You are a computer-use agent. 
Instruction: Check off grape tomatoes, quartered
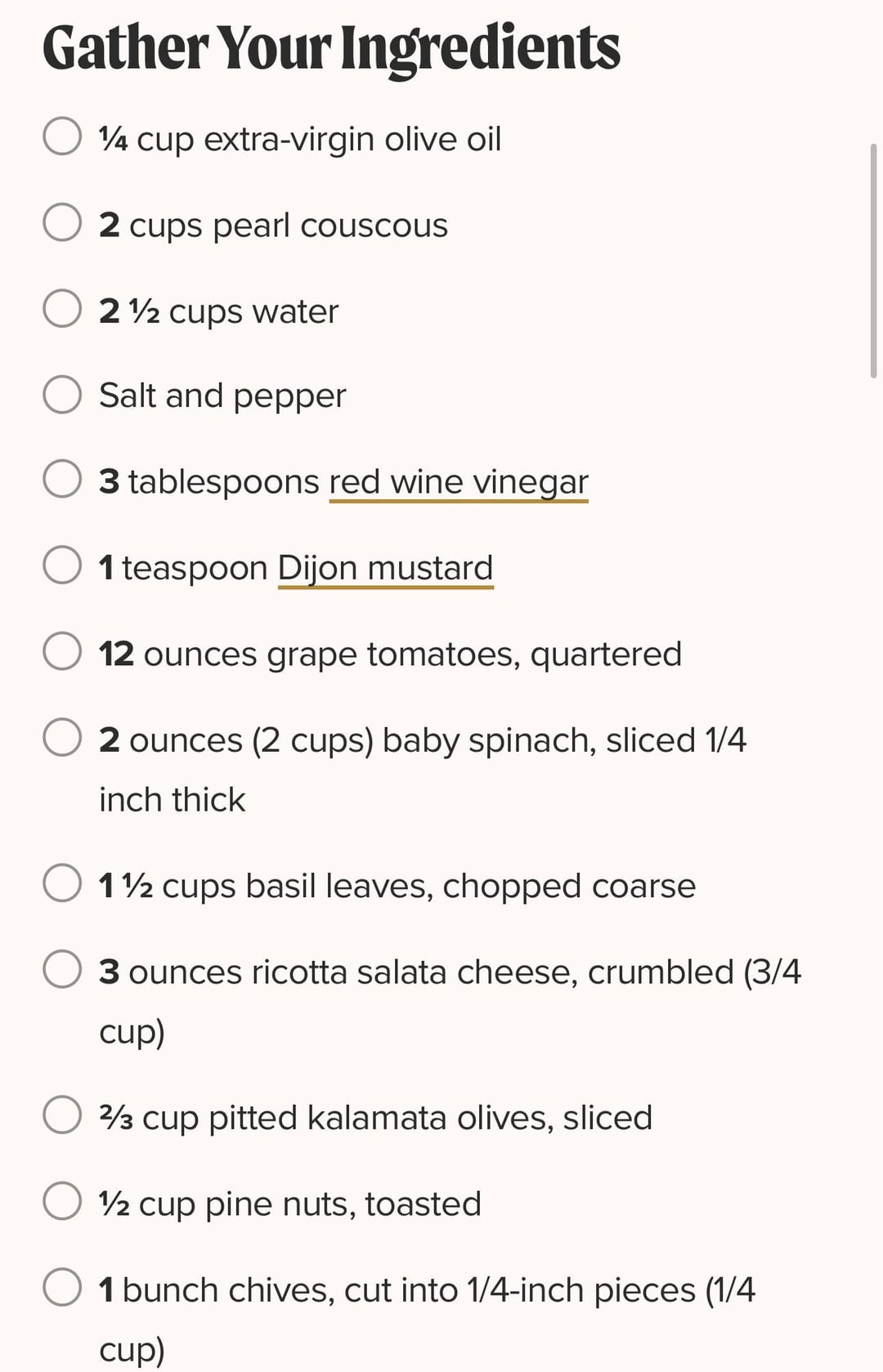pos(62,650)
